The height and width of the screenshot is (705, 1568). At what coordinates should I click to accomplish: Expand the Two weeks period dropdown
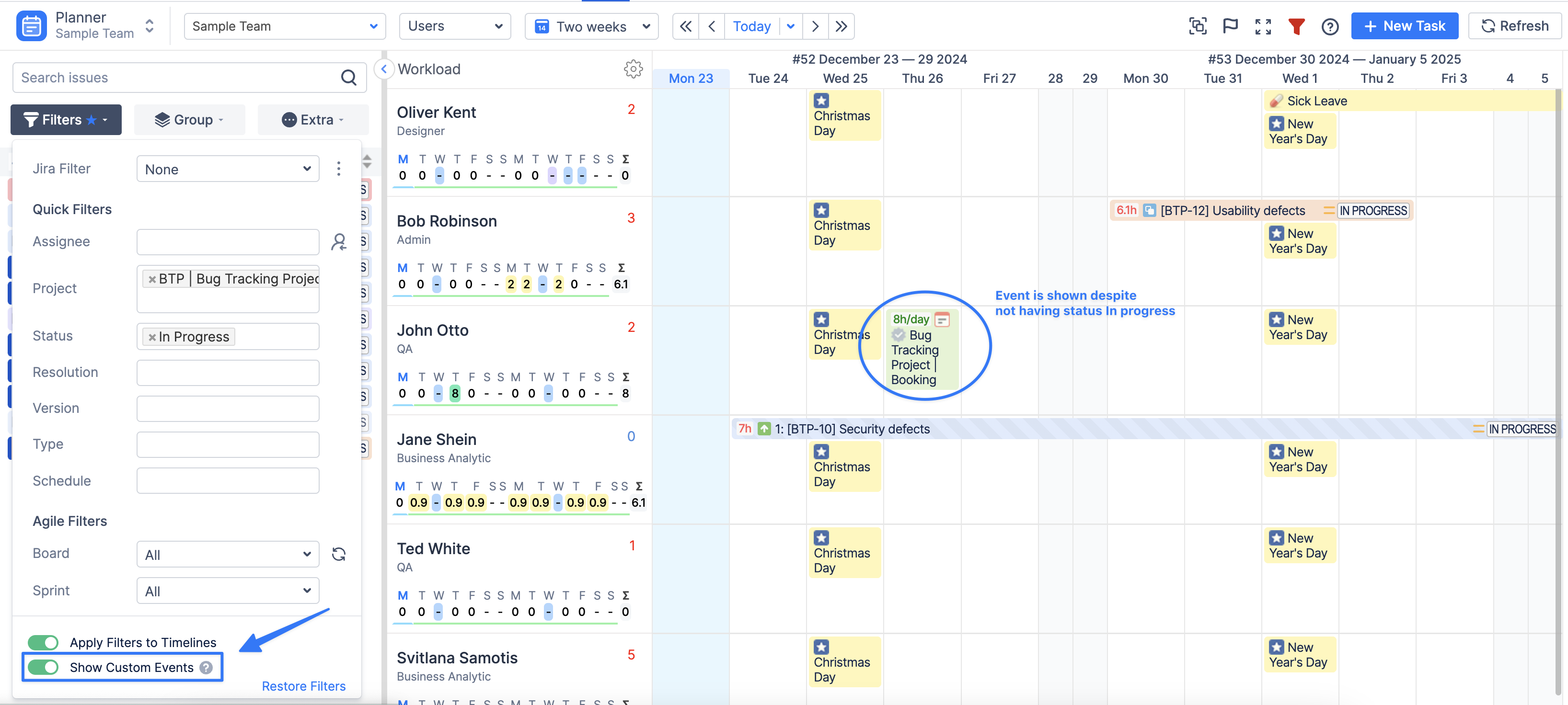pos(591,26)
